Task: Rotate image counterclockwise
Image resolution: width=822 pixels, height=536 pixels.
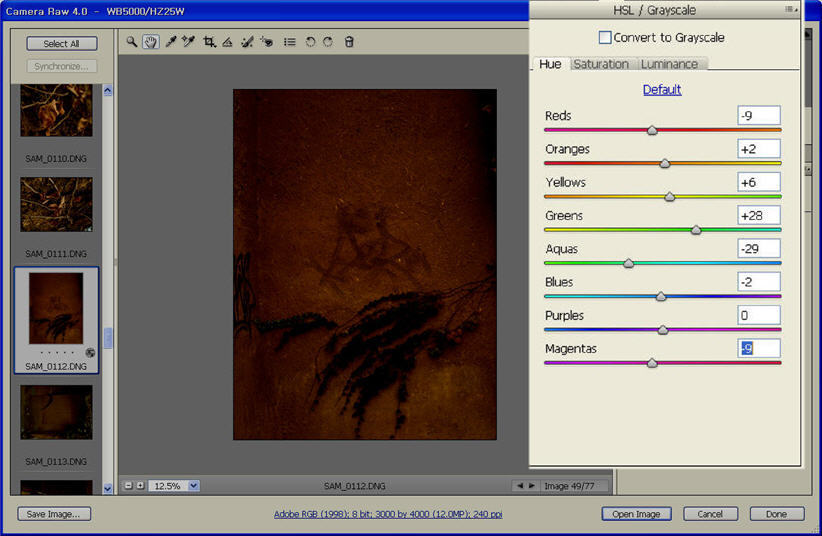Action: click(310, 42)
